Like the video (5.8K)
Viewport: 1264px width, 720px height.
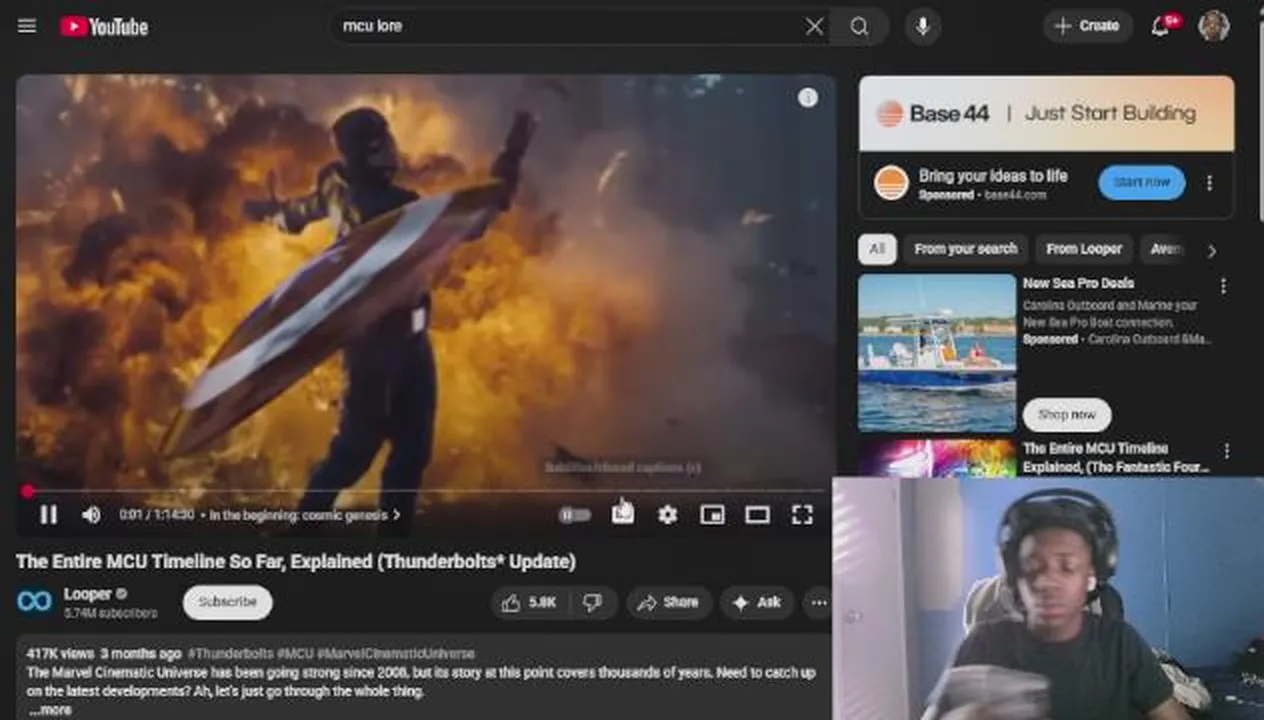click(530, 602)
